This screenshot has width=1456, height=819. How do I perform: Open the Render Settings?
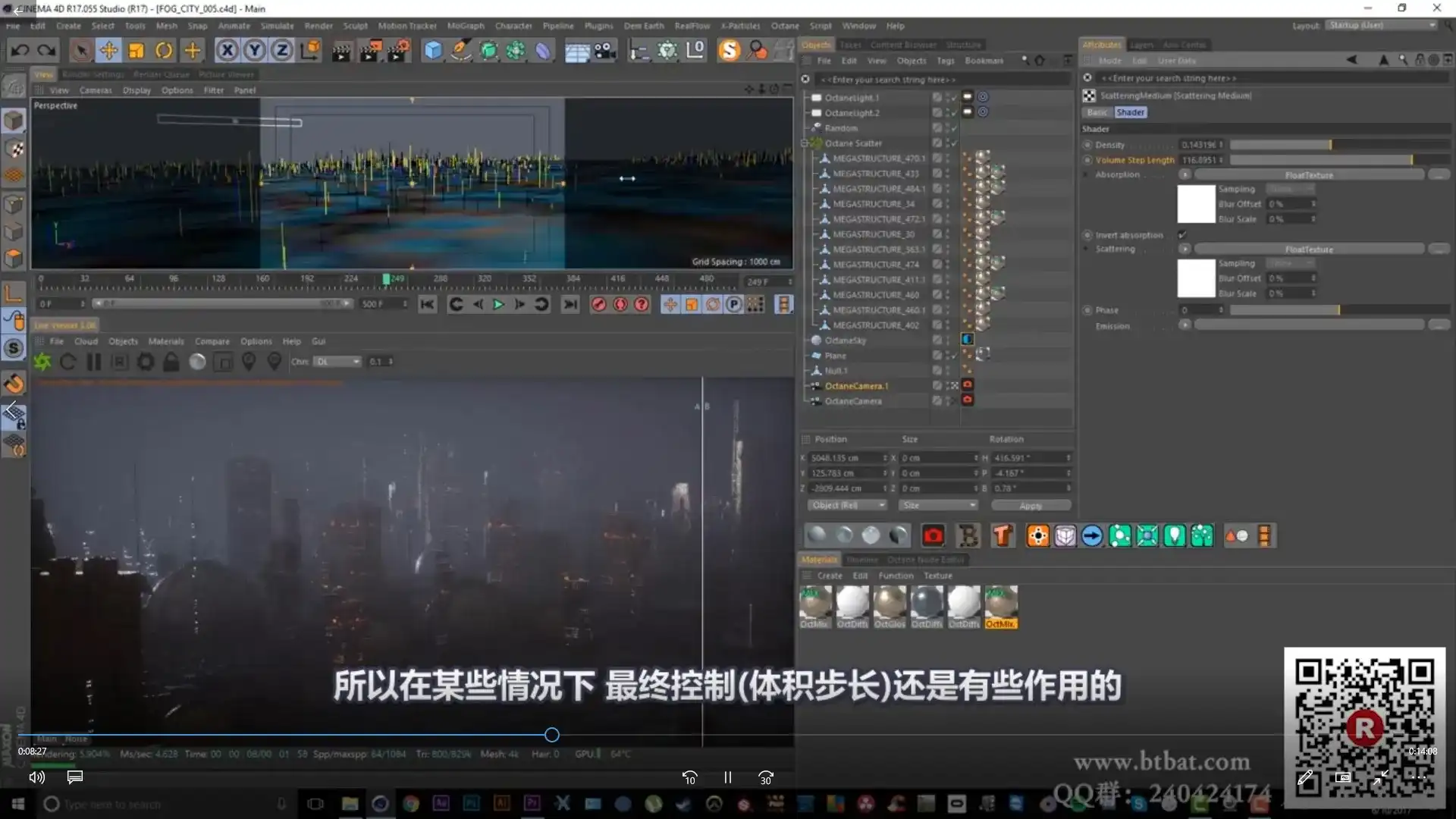[399, 50]
